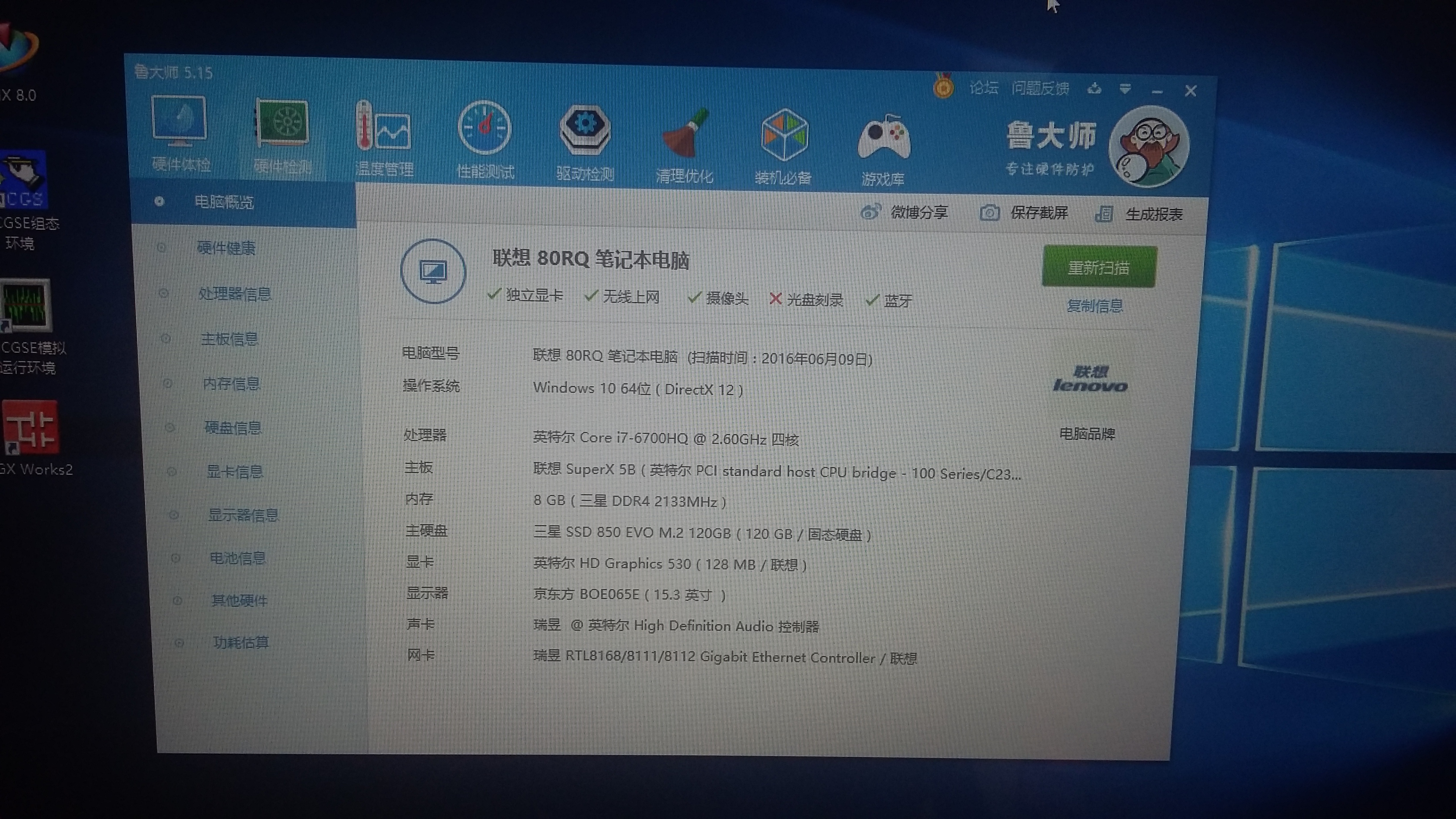
Task: Open the 硬件体检 hardware checkup icon
Action: point(180,135)
